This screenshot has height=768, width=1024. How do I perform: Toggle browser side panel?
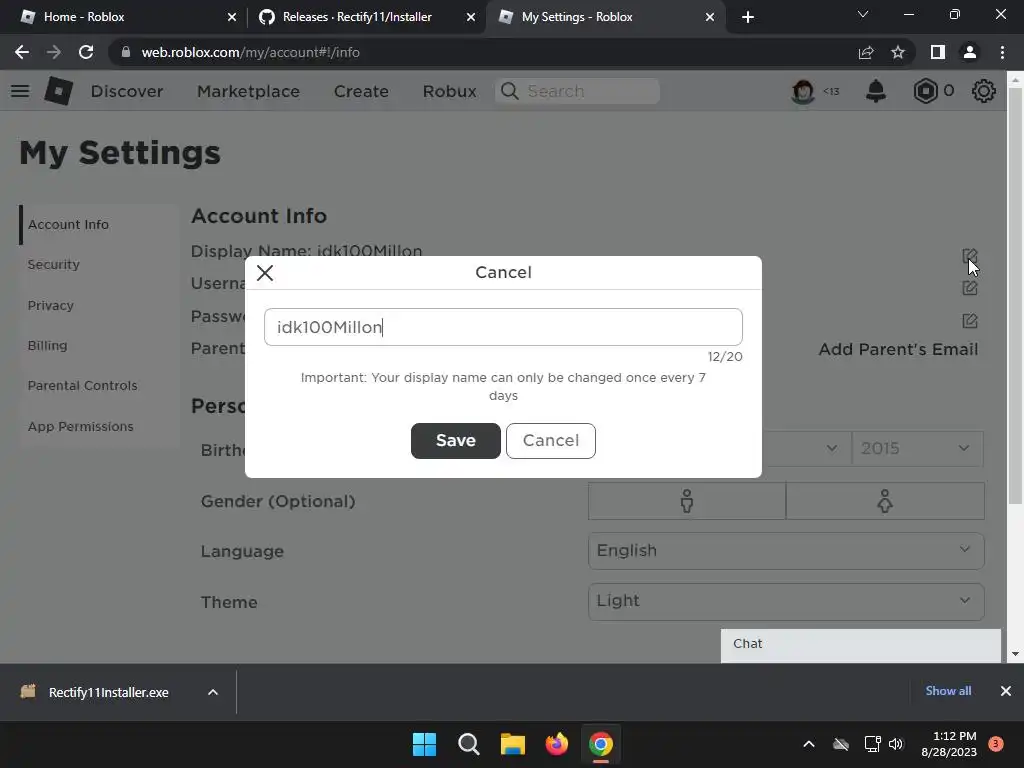point(938,52)
